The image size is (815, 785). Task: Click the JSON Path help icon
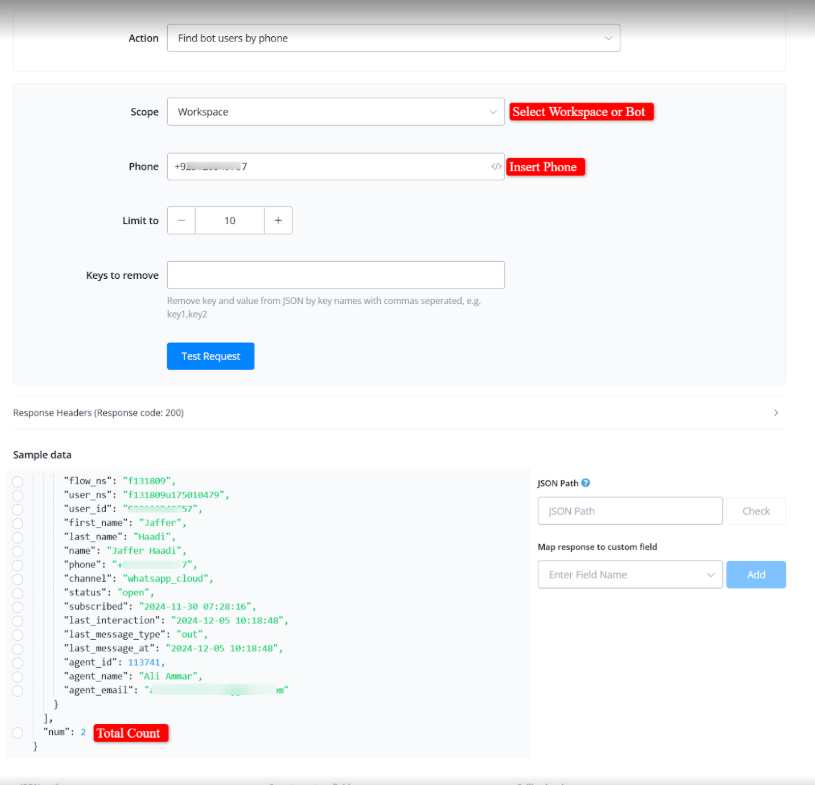pyautogui.click(x=586, y=483)
